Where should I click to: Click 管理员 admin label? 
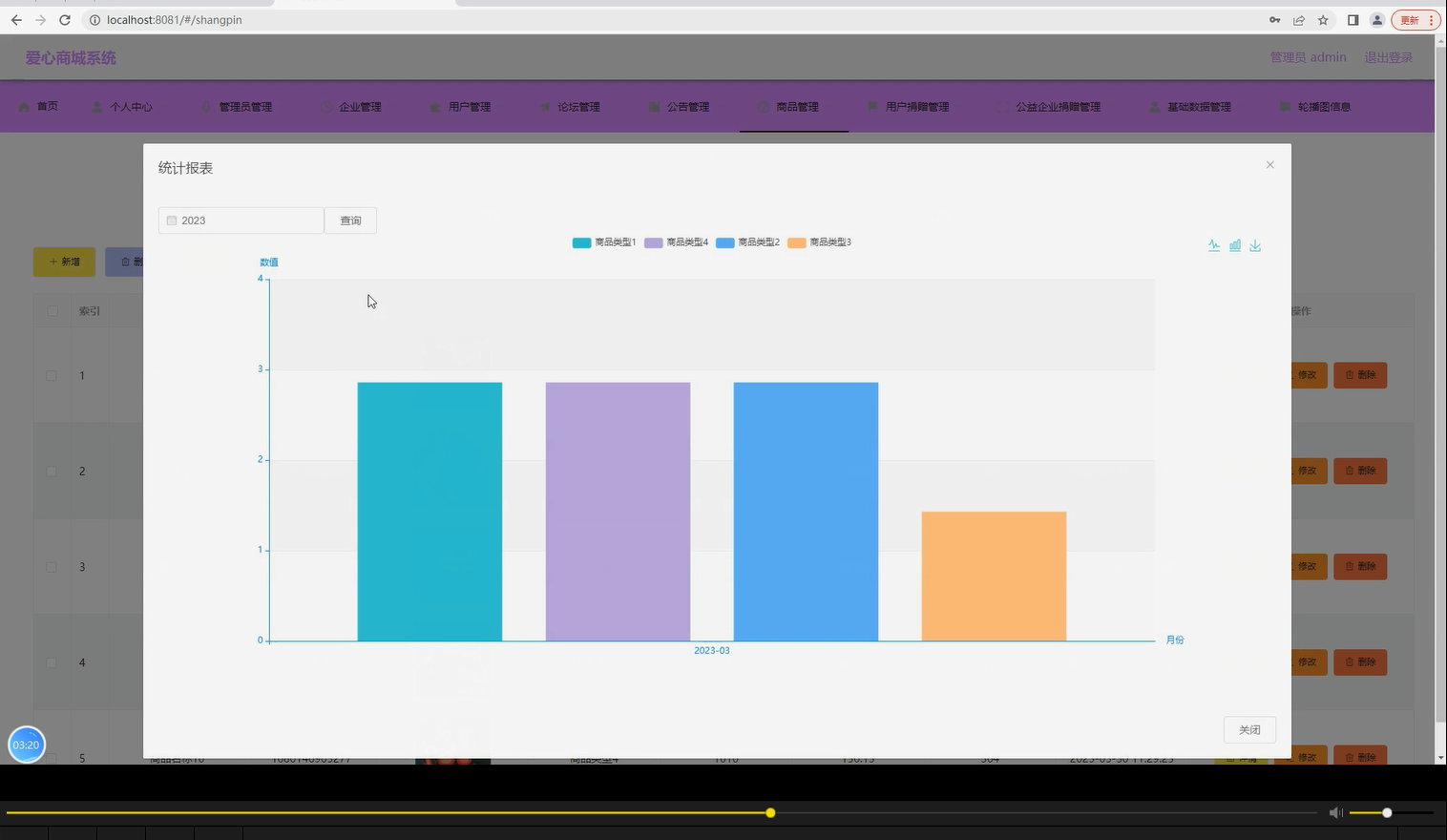pos(1308,57)
